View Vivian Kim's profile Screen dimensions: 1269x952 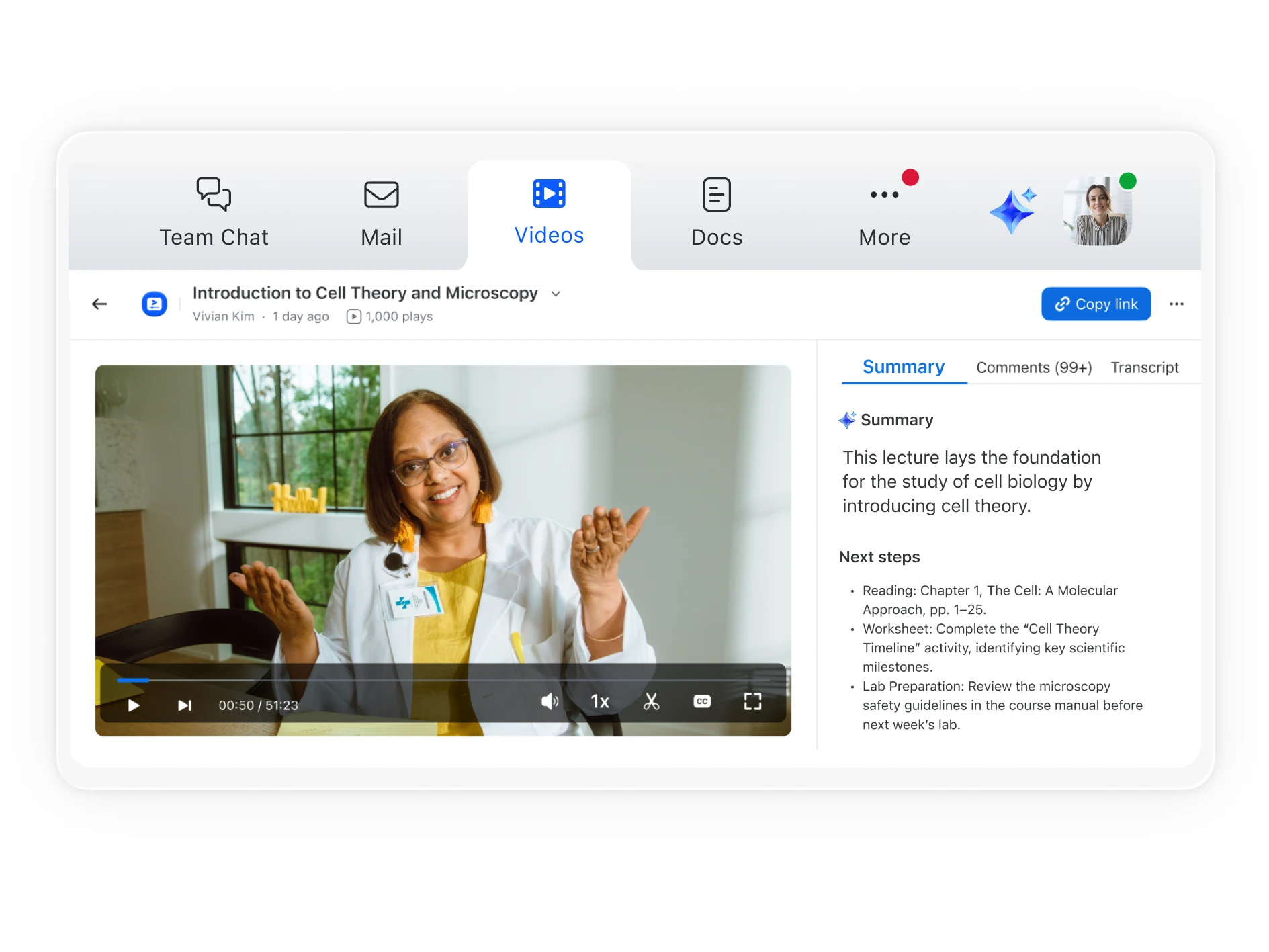coord(223,316)
